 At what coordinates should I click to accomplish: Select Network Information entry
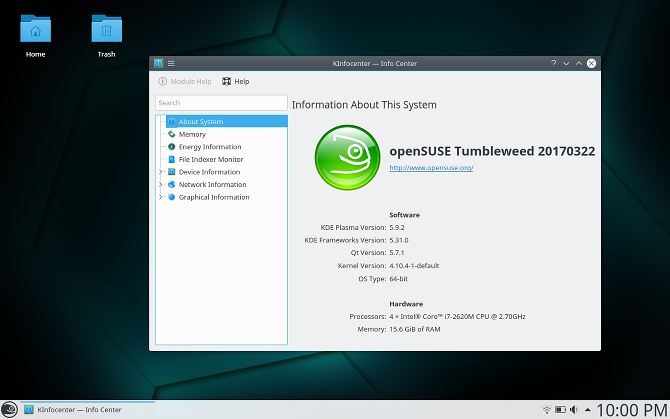pyautogui.click(x=212, y=185)
